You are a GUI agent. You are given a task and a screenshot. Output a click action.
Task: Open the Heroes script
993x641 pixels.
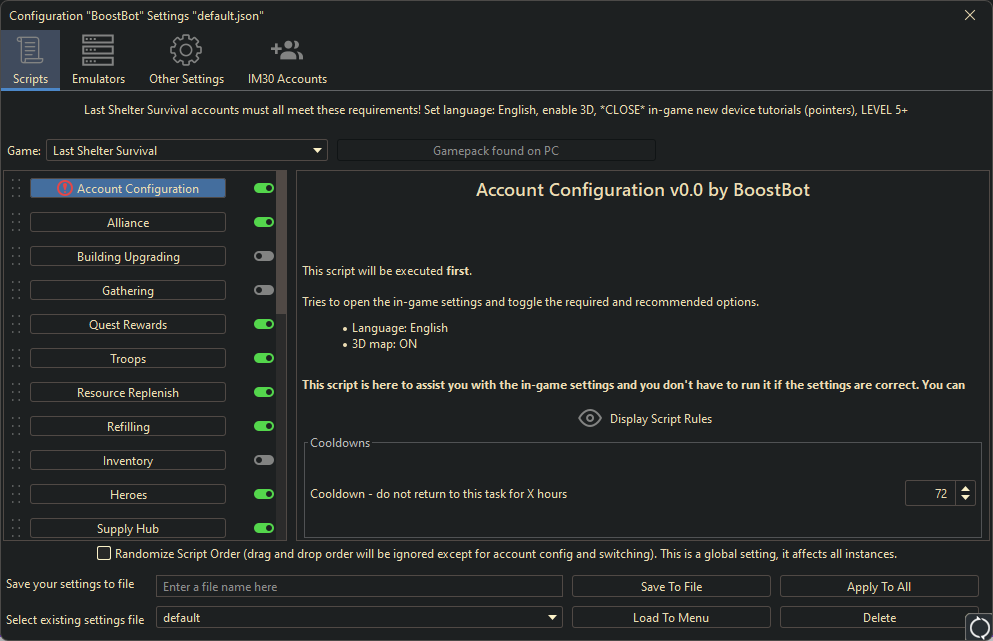[x=127, y=494]
